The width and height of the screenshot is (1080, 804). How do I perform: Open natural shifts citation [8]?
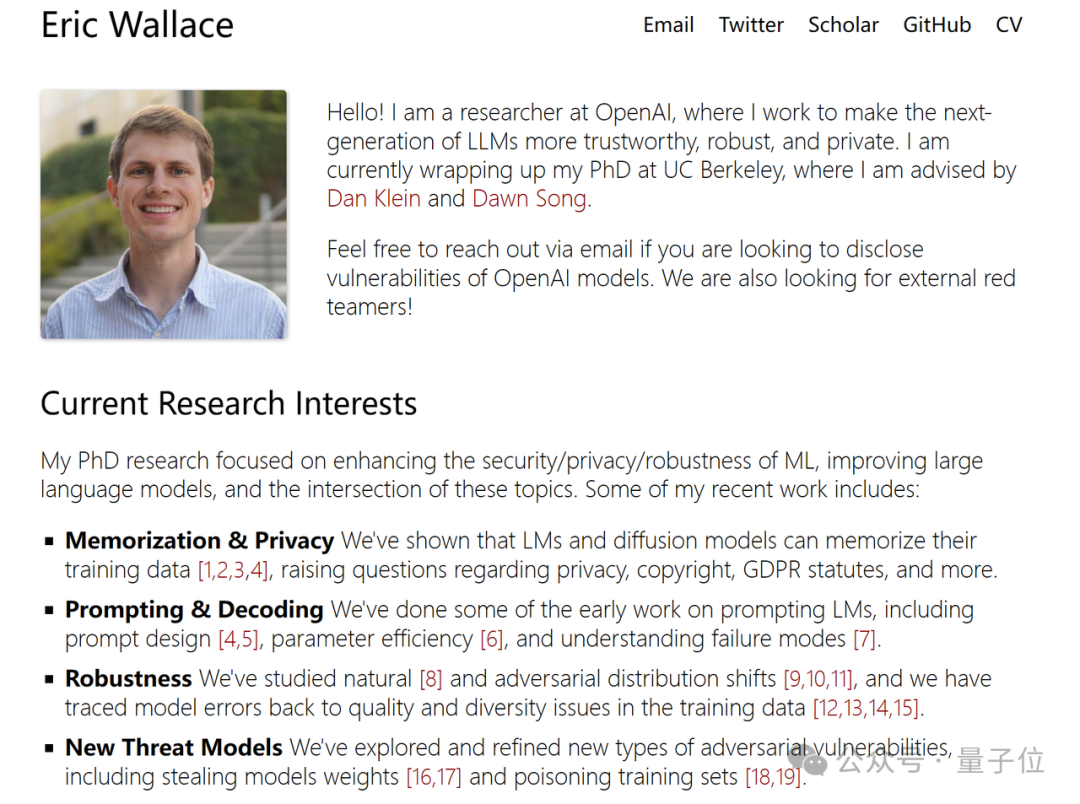click(x=431, y=679)
